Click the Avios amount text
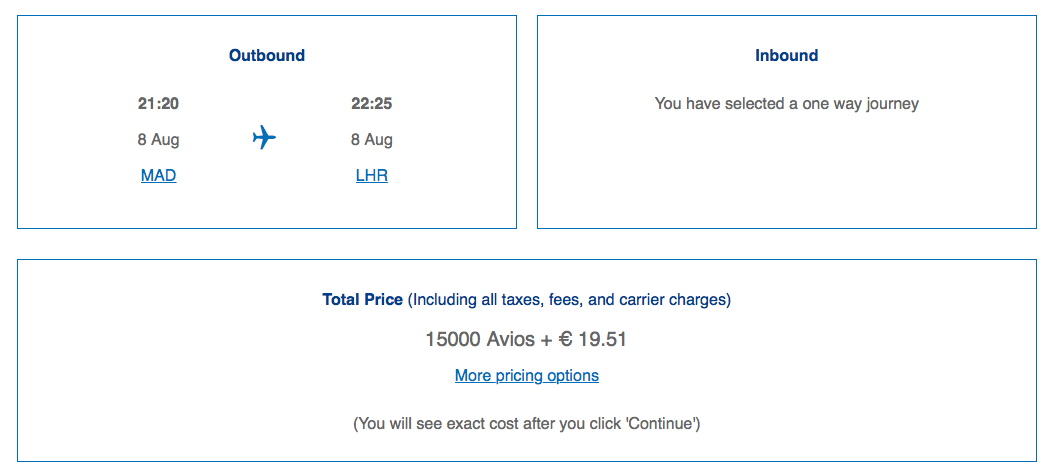Viewport: 1046px width, 473px height. [480, 340]
